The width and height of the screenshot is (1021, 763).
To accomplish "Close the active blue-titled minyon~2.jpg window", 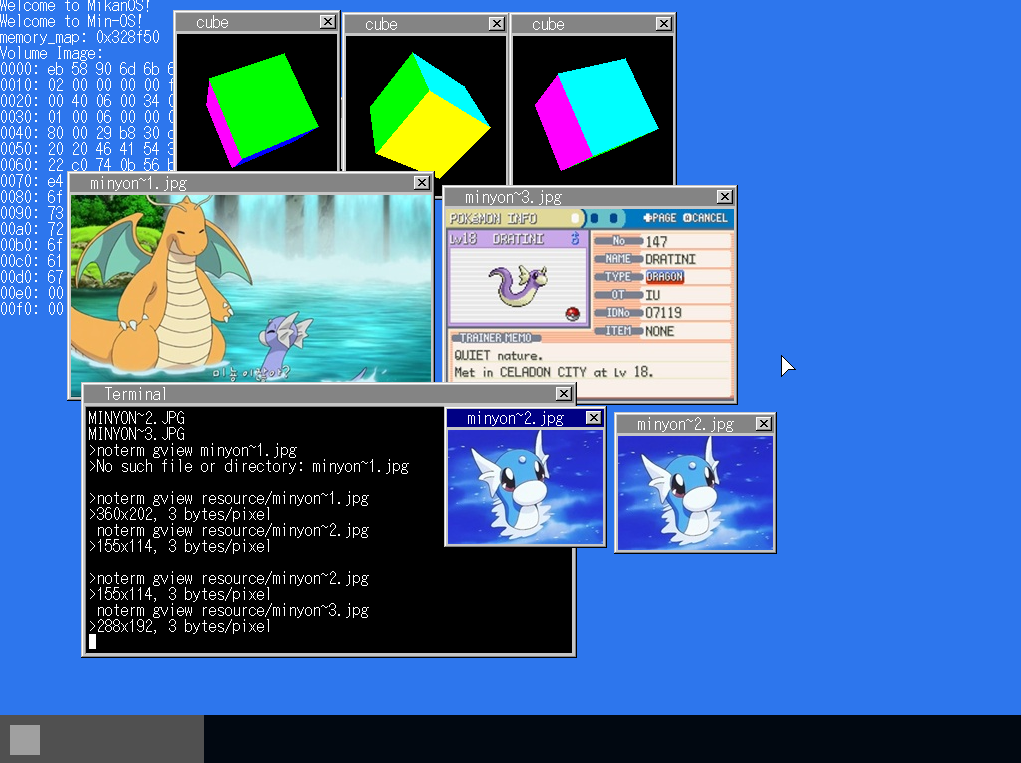I will 593,418.
